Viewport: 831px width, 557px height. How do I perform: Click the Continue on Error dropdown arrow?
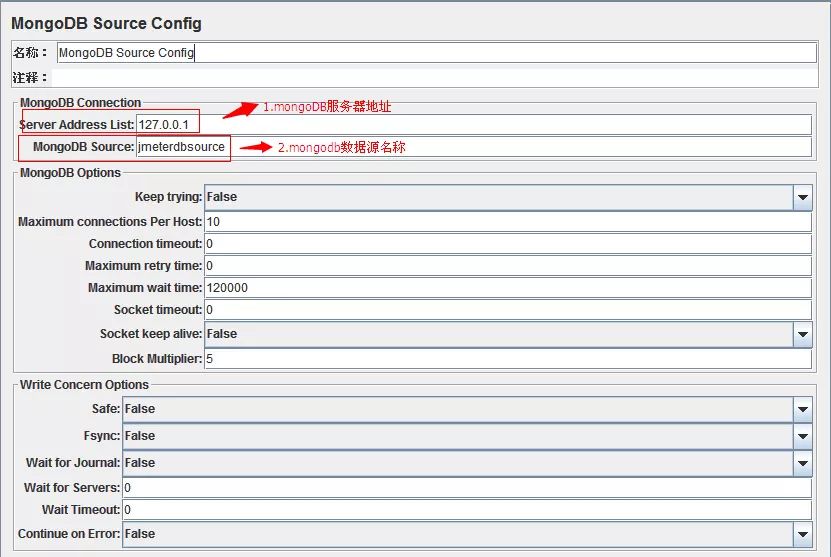click(x=802, y=534)
